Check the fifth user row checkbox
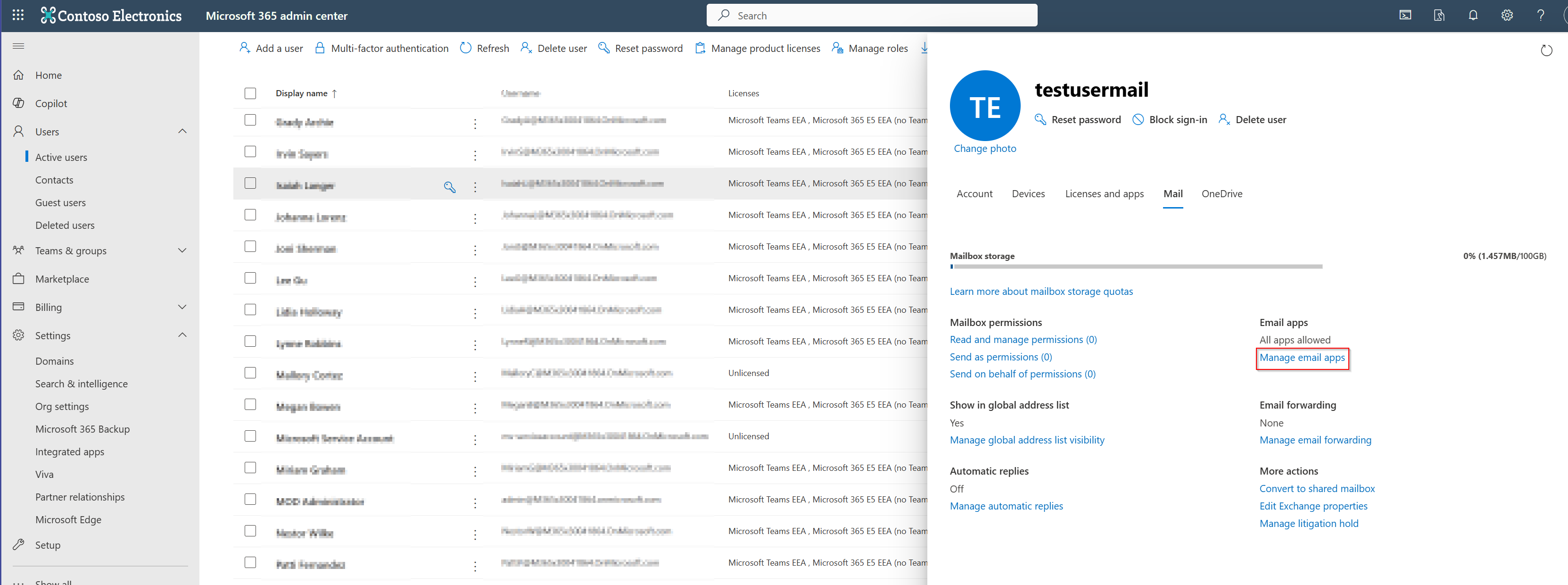The width and height of the screenshot is (1568, 585). 250,246
